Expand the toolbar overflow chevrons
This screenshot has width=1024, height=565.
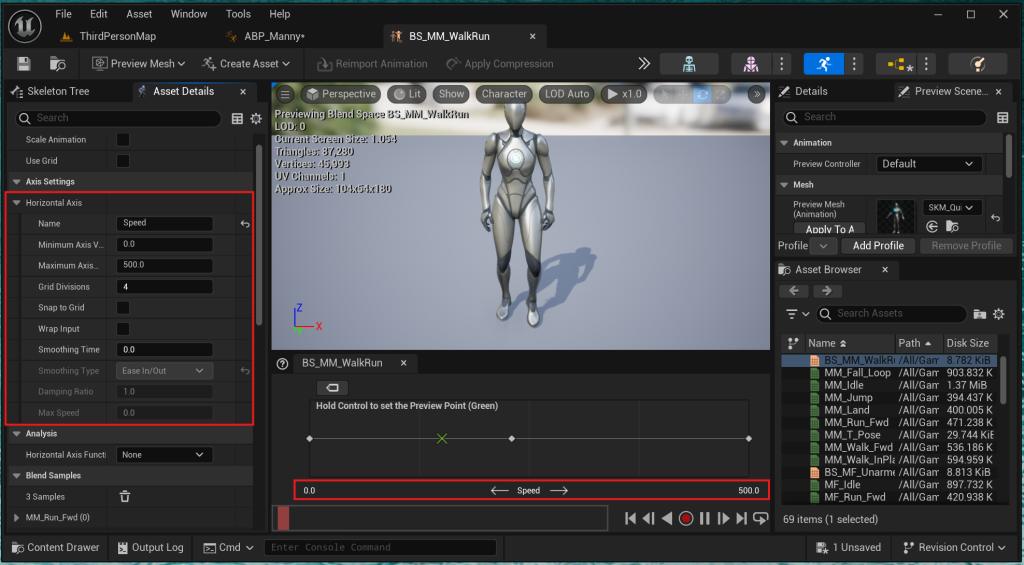644,63
